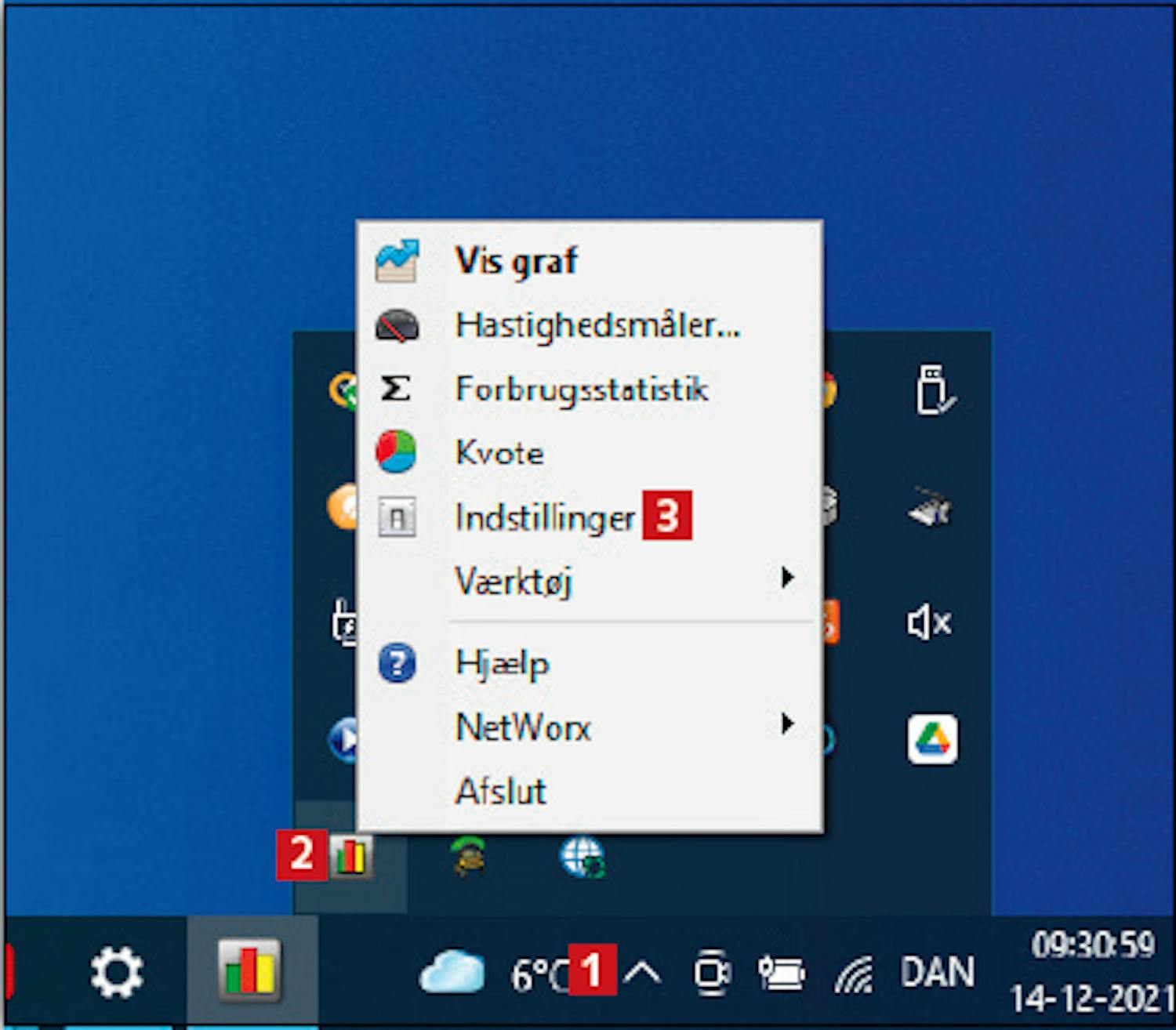Toggle the hidden icons chevron on the taskbar
Image resolution: width=1176 pixels, height=1030 pixels.
point(643,974)
